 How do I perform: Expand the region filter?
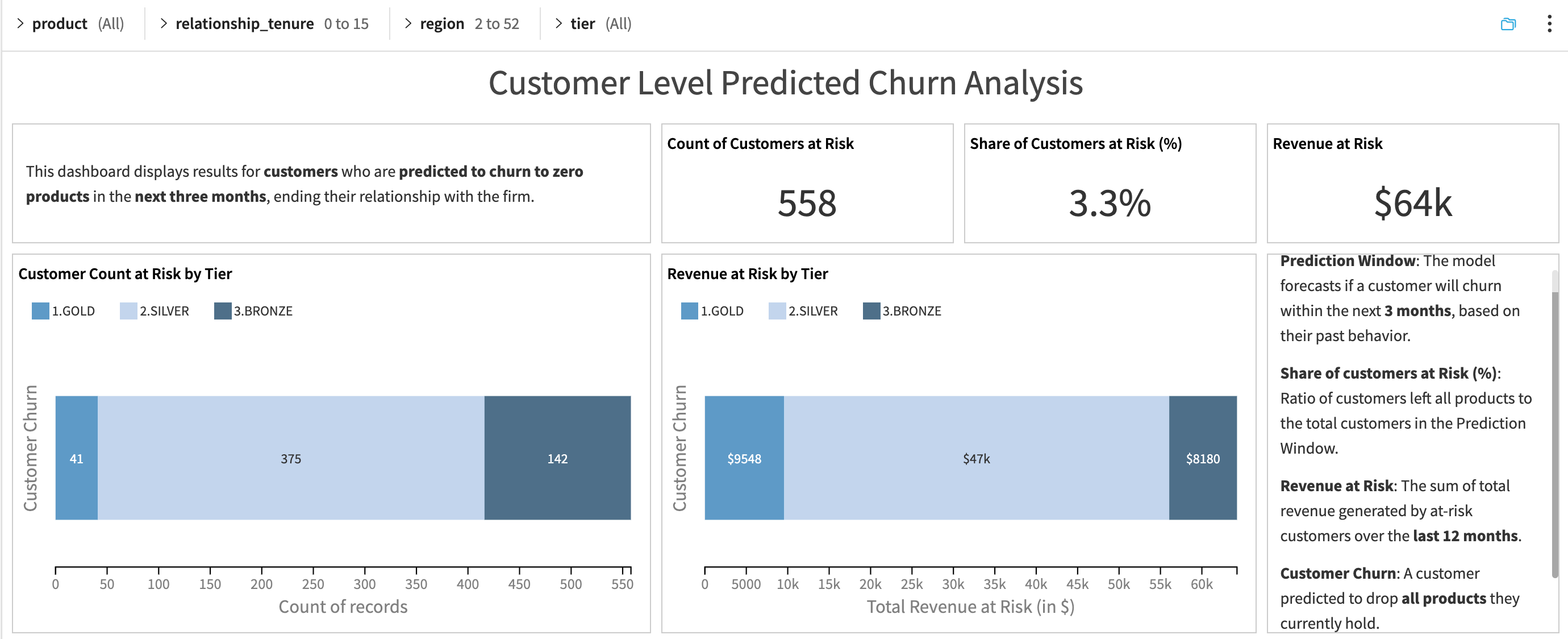(408, 24)
